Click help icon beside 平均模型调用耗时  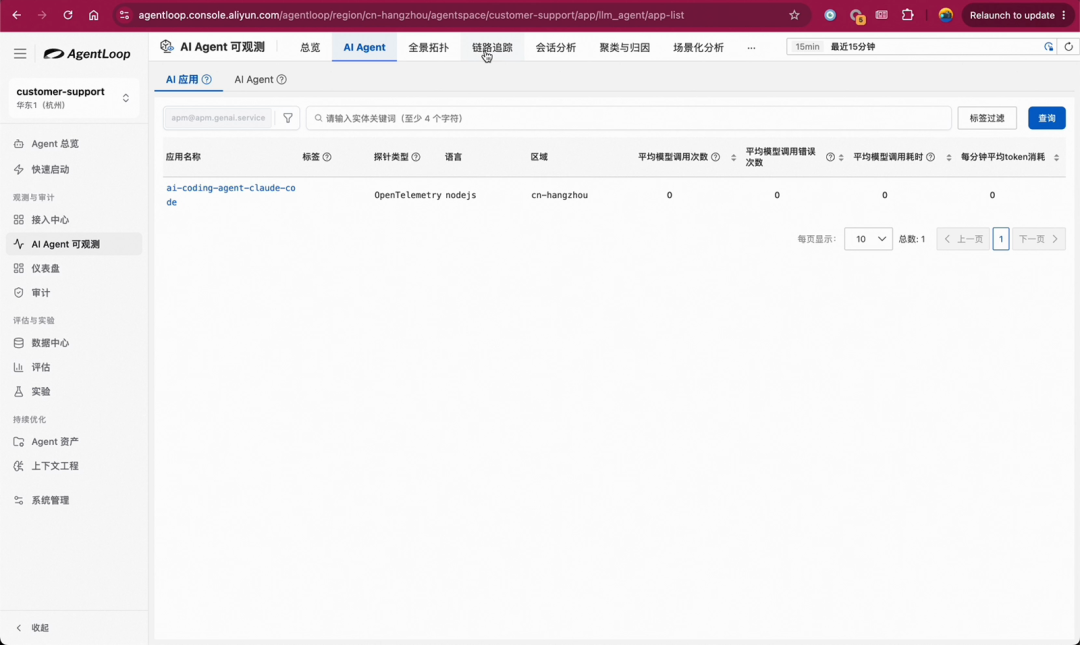(x=931, y=157)
